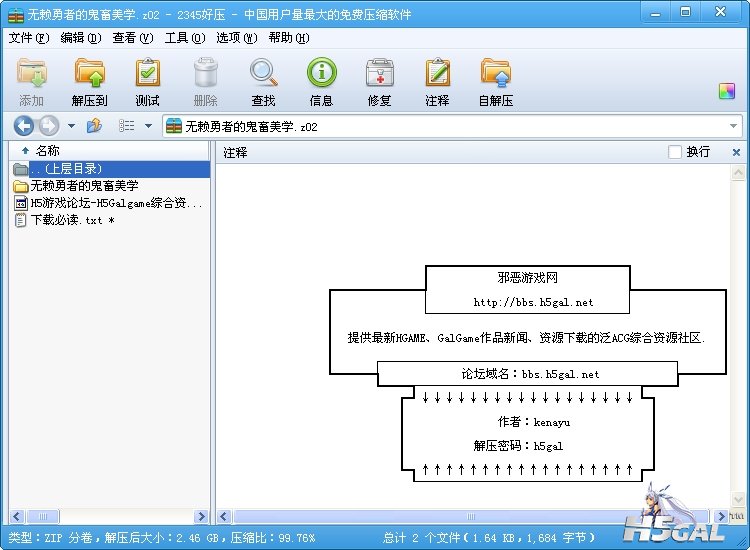Open the 选项(W) menu
Screen dimensions: 750x550
(x=236, y=38)
